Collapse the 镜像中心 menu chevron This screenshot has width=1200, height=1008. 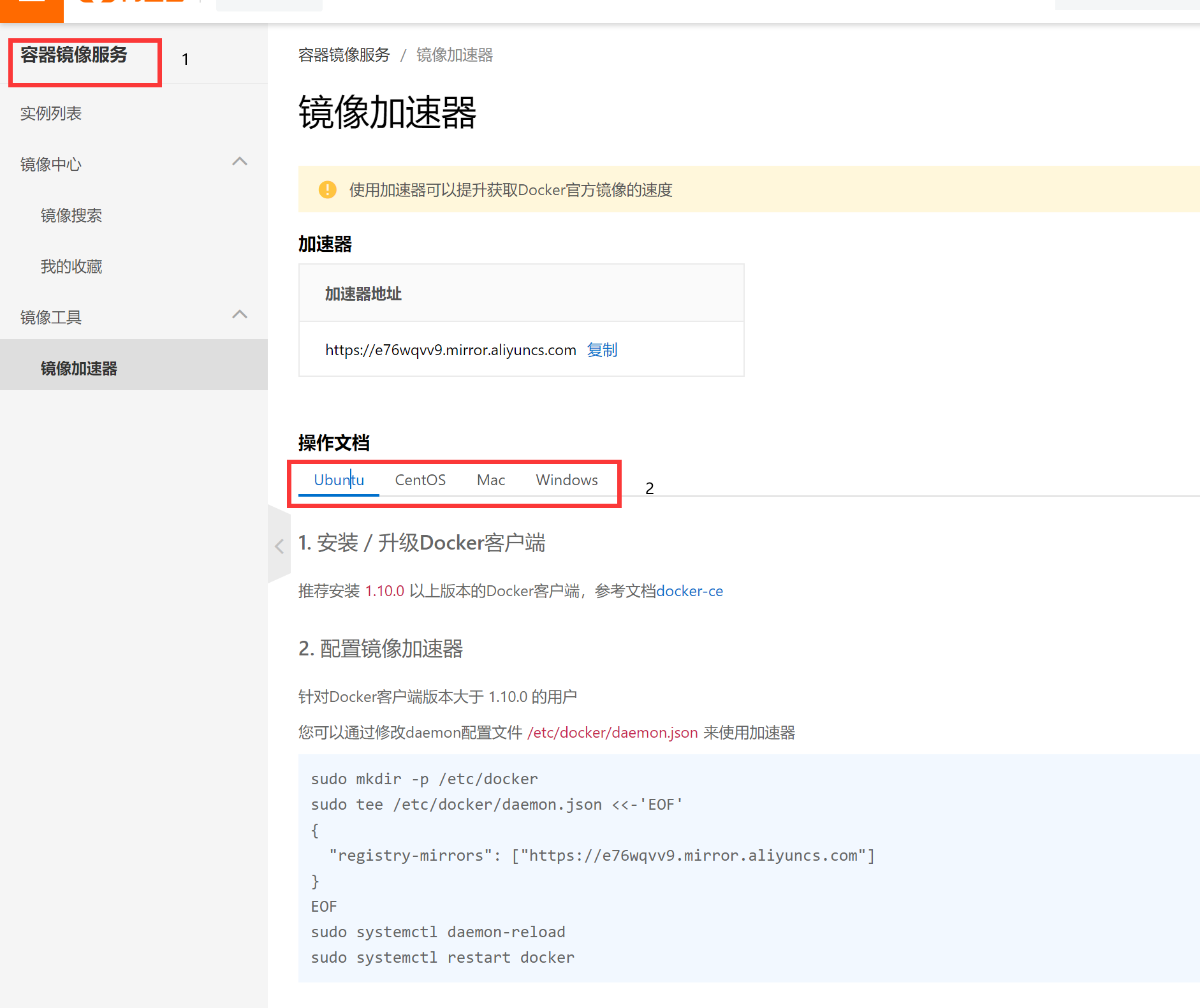pos(240,162)
